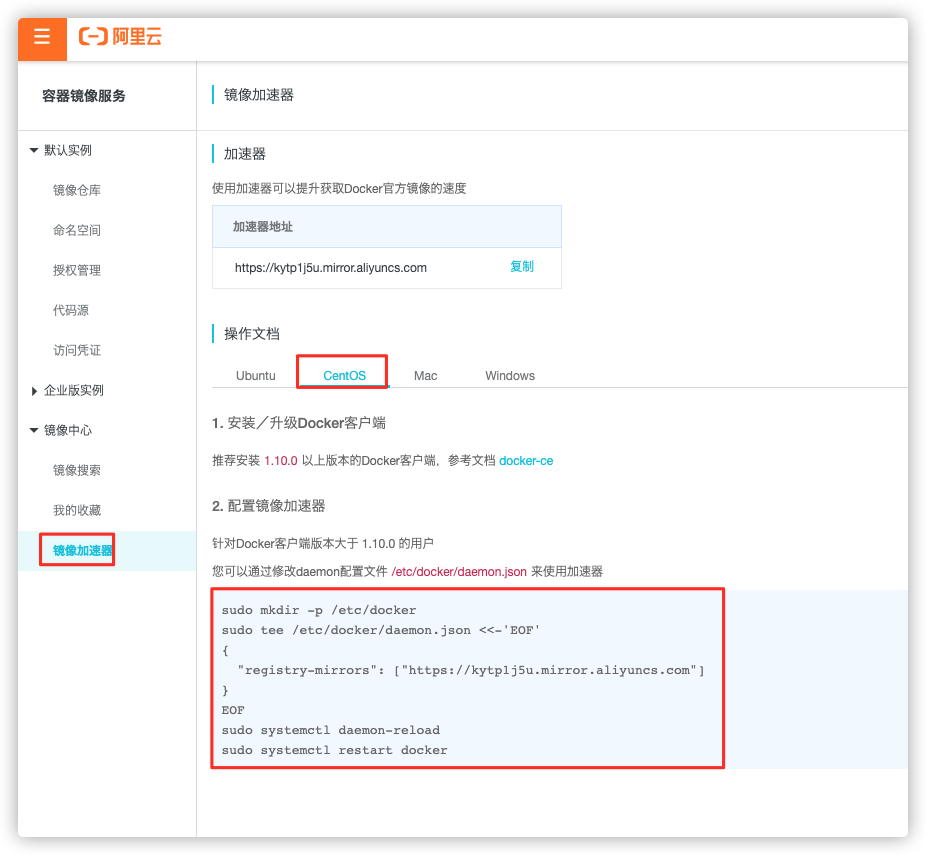Collapse the 默认实例 section
This screenshot has width=926, height=855.
point(34,151)
